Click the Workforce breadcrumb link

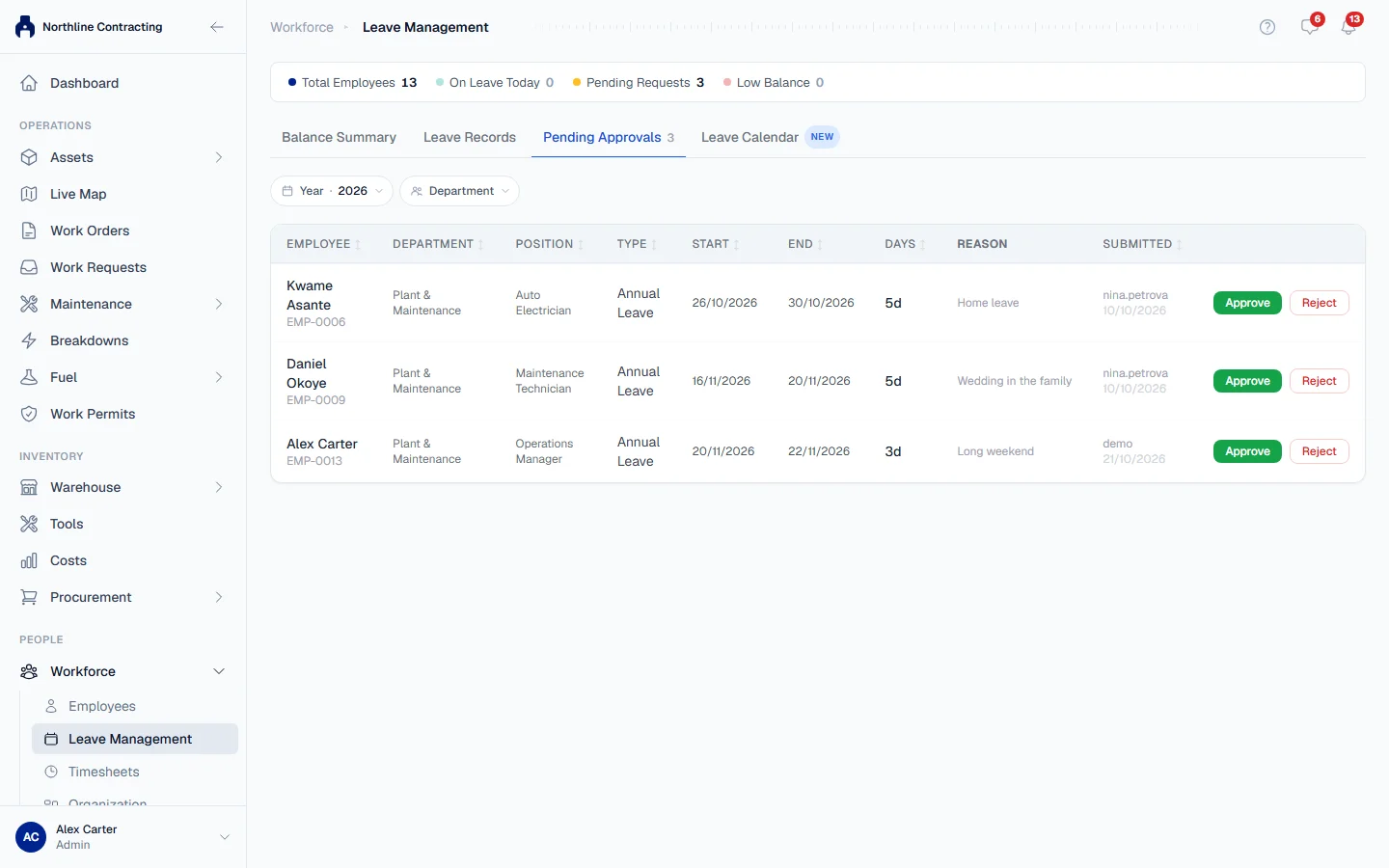click(x=302, y=27)
